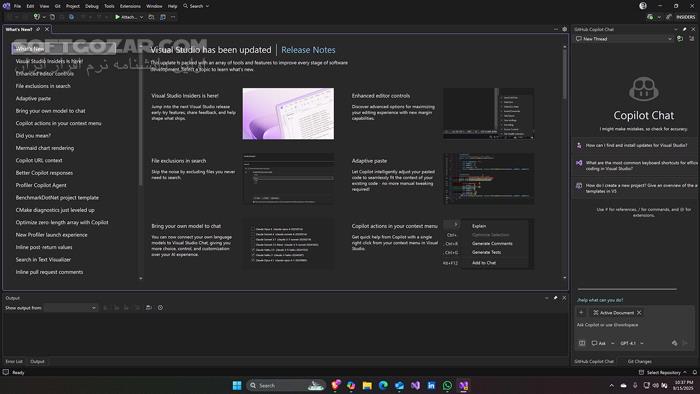Open the Debug menu

92,6
